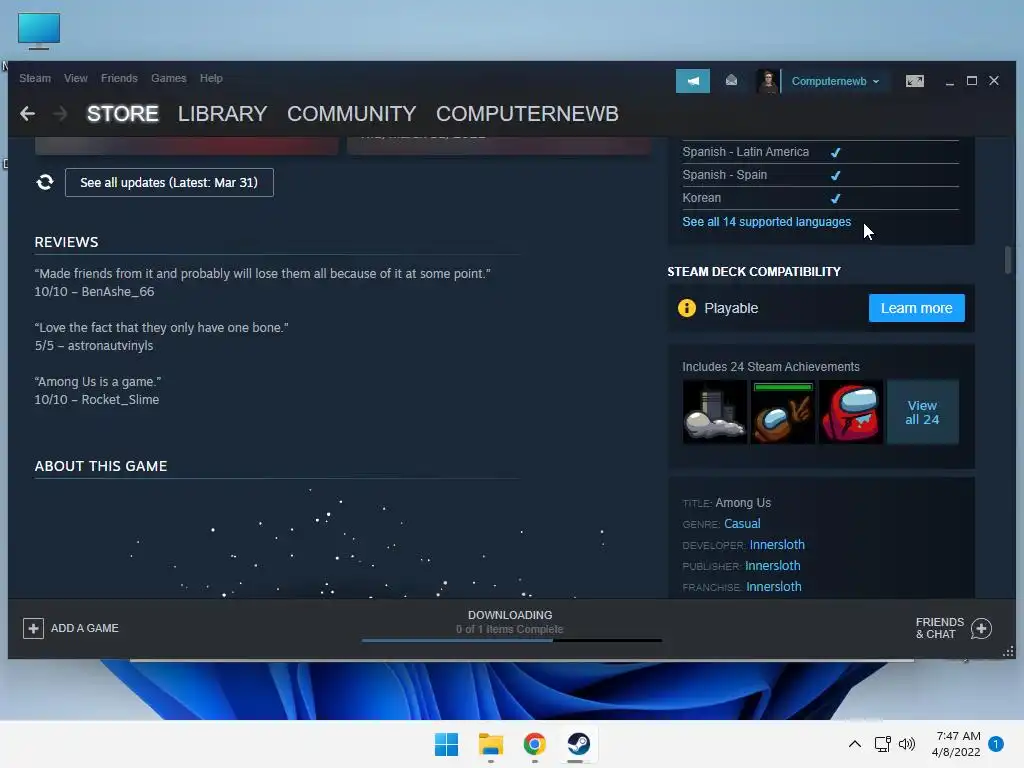Click the Computernewb profile avatar

[767, 81]
